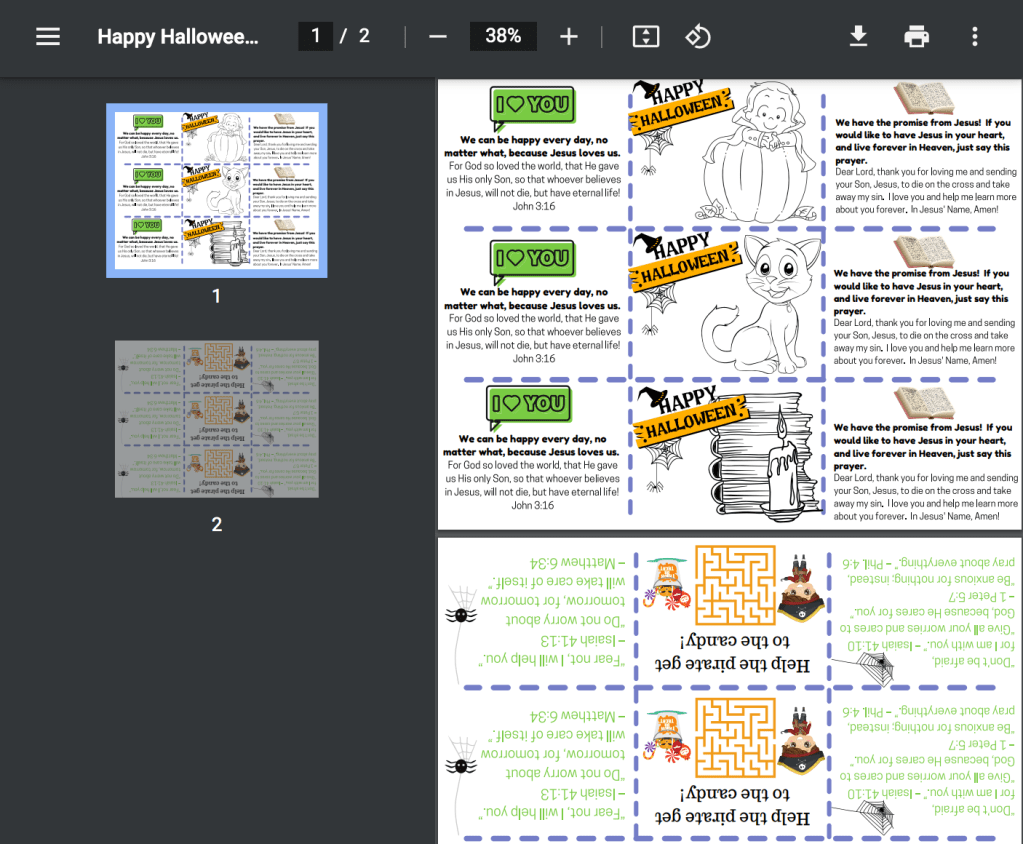Click the Happy Hallowee... document title

click(x=178, y=37)
